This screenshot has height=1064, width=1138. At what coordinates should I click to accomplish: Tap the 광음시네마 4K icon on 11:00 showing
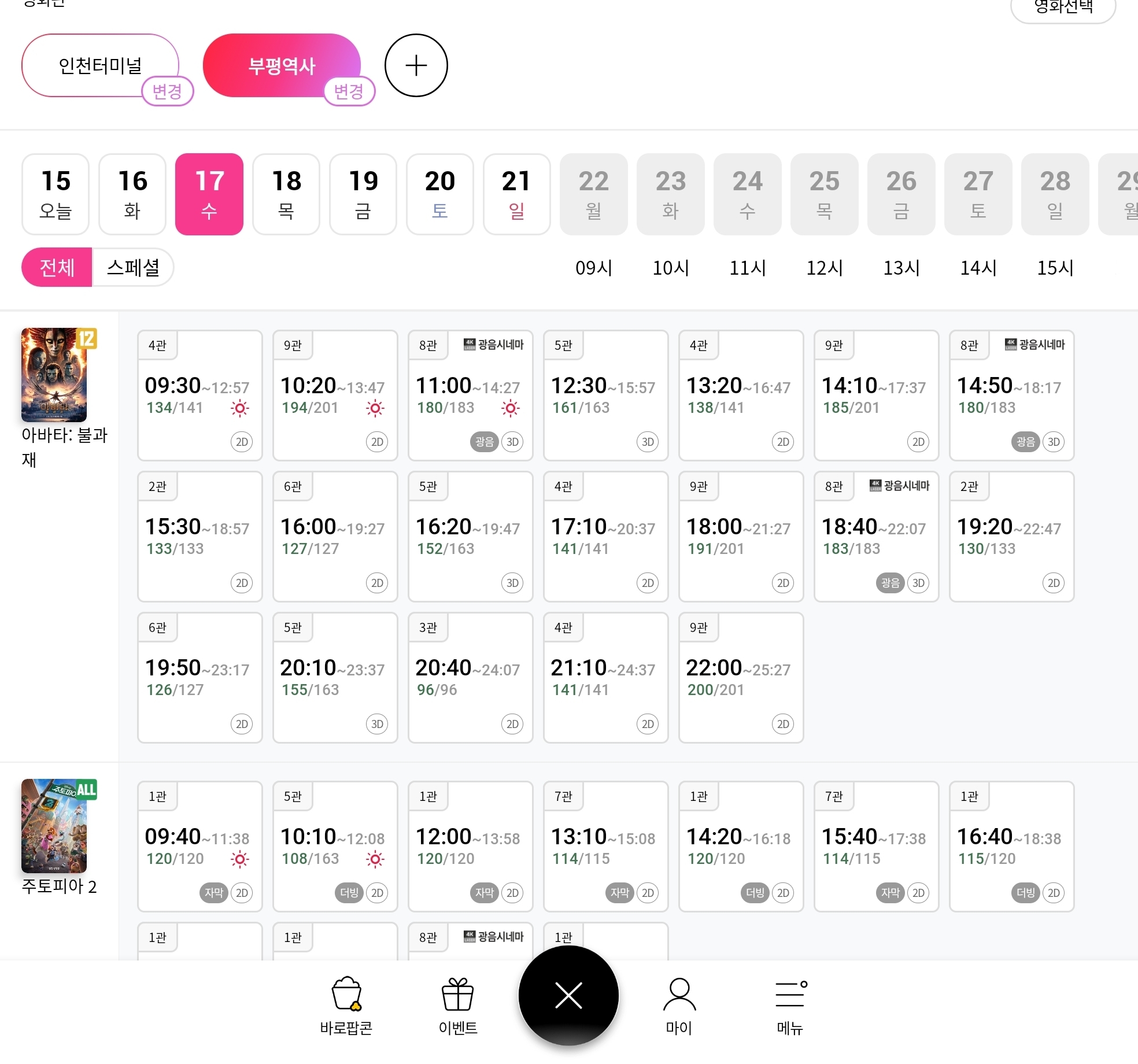pyautogui.click(x=470, y=345)
